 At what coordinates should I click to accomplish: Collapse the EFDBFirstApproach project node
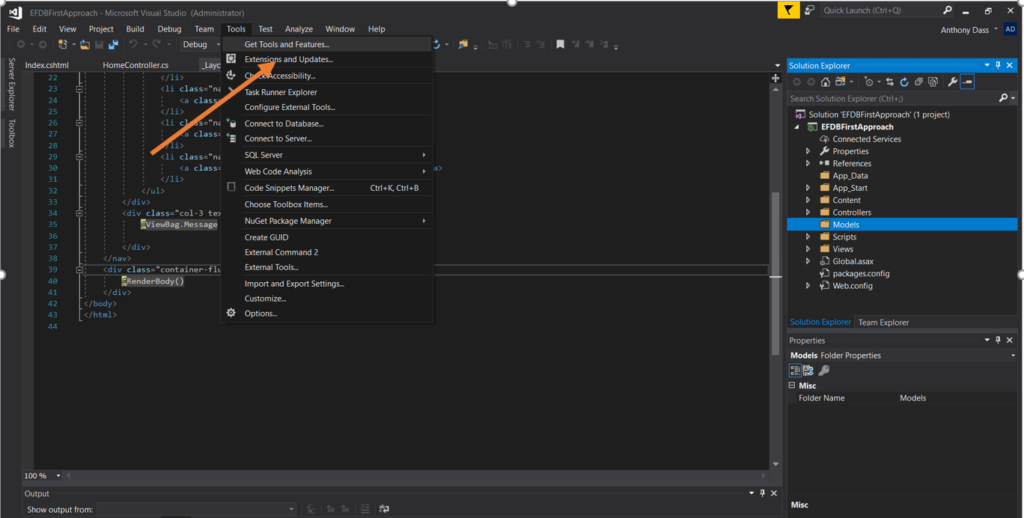(x=797, y=127)
